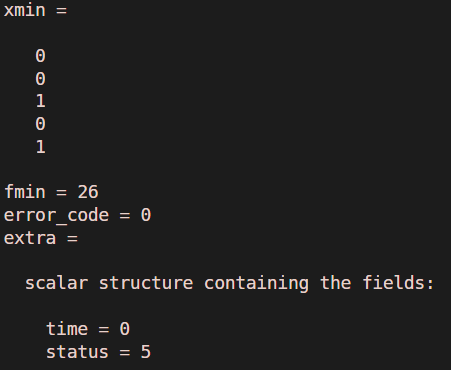Click the equals sign after xmin
Screen dimensions: 451x370
(62, 11)
